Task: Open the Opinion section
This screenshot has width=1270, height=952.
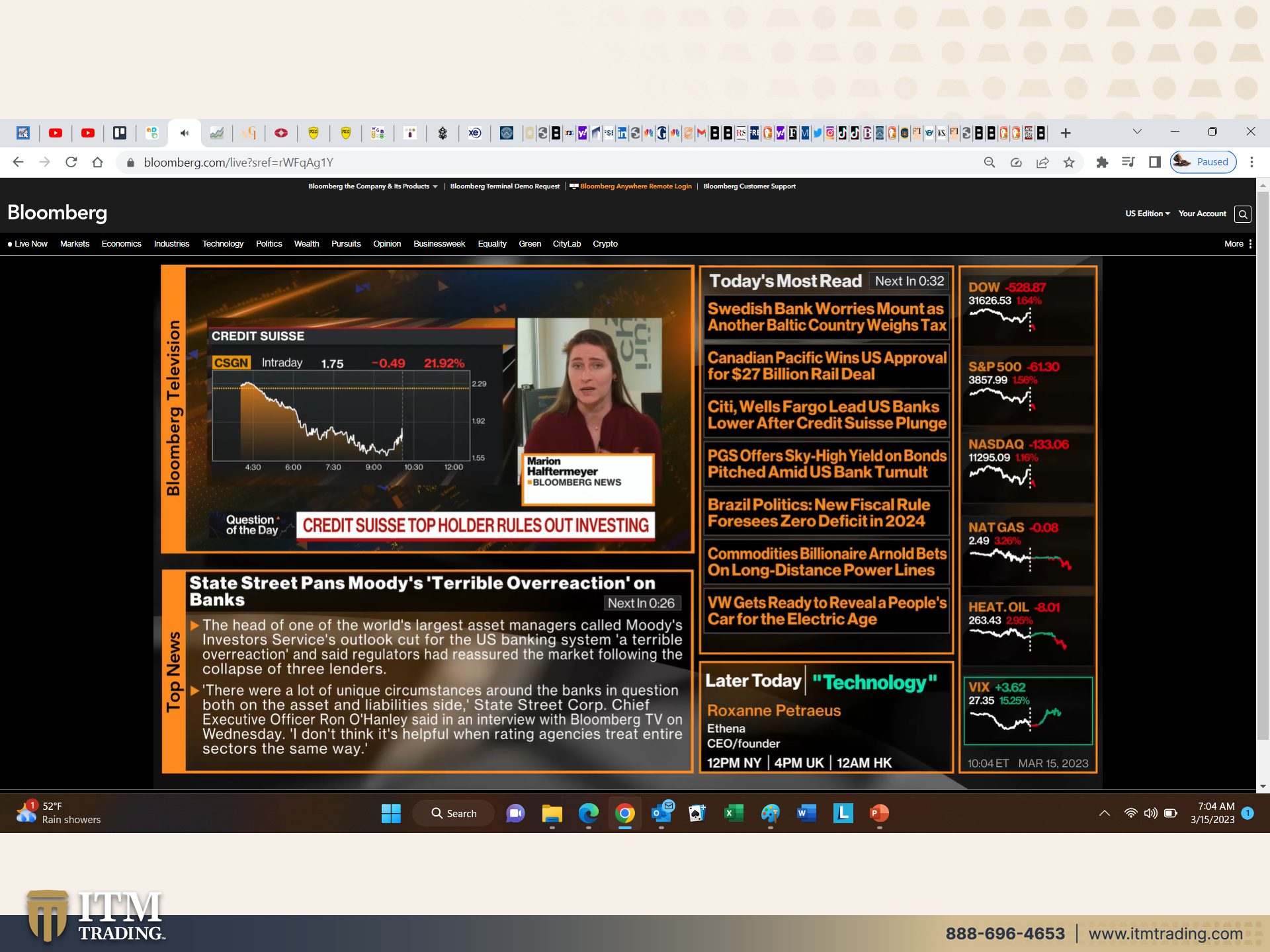Action: pyautogui.click(x=387, y=244)
